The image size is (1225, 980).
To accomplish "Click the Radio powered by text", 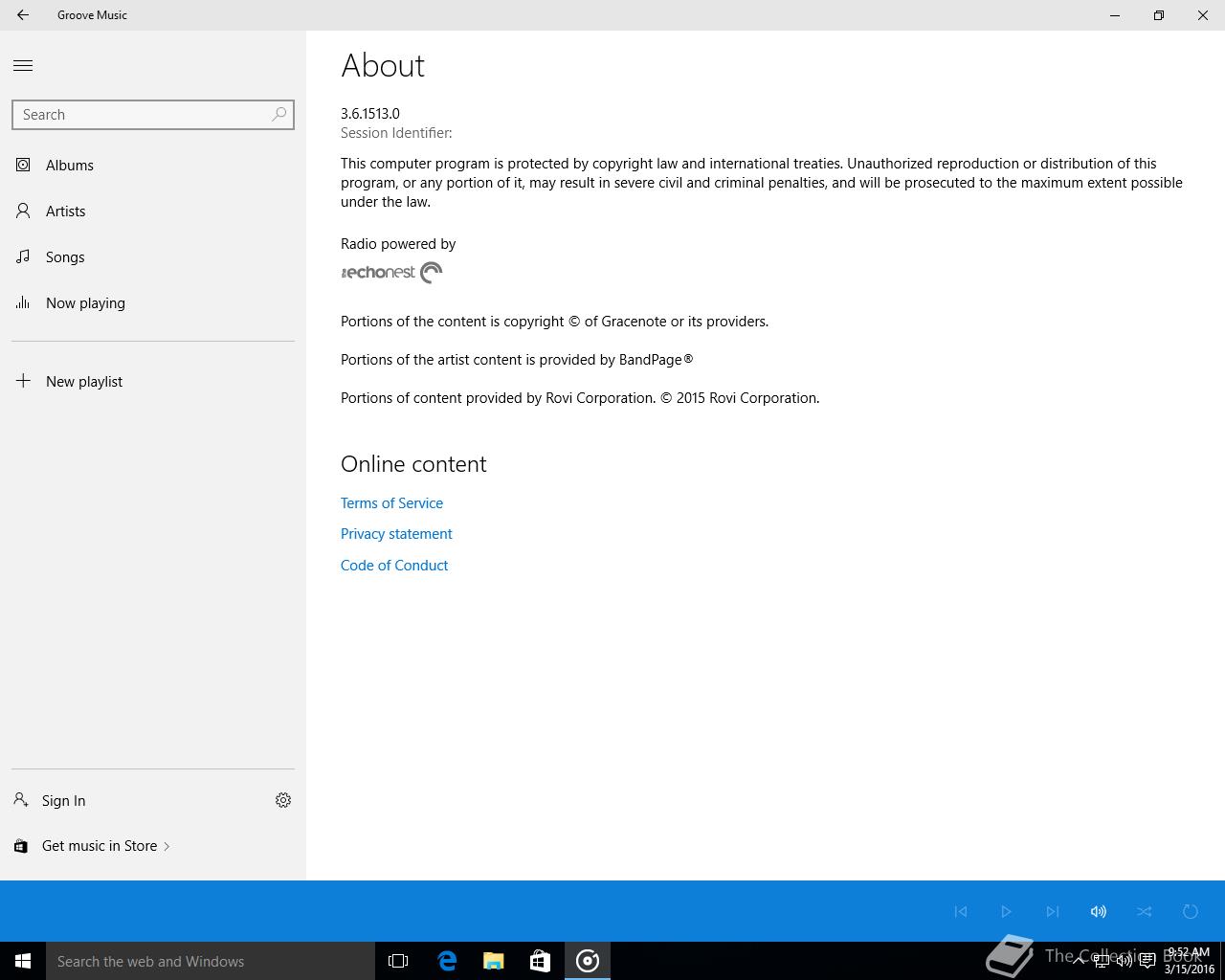I will click(398, 244).
